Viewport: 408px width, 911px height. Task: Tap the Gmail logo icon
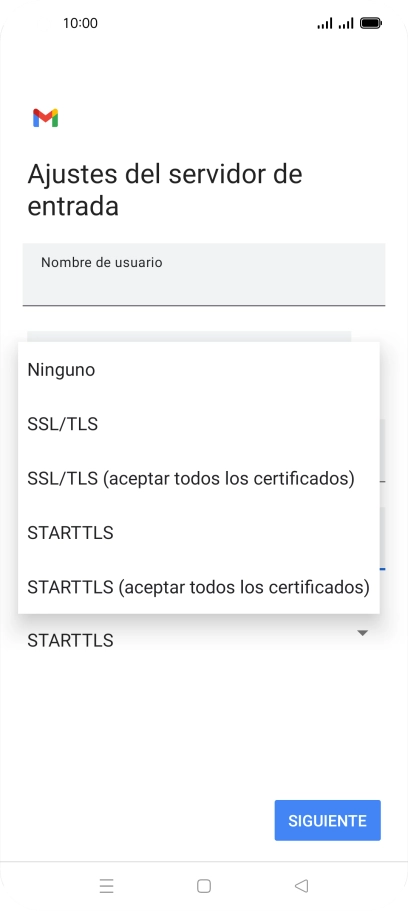[x=45, y=118]
